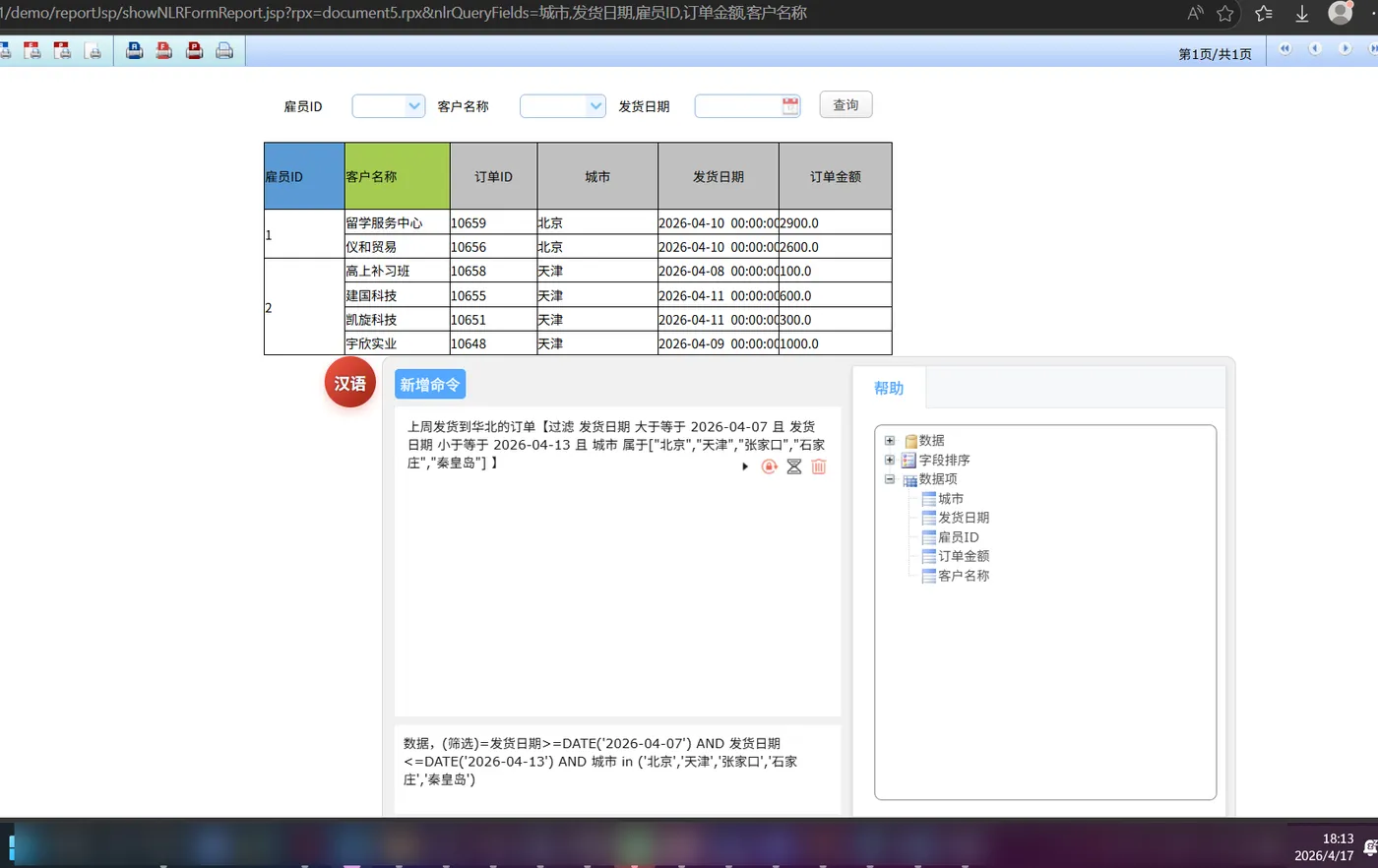The width and height of the screenshot is (1378, 868).
Task: Click the hourglass history icon
Action: pyautogui.click(x=793, y=466)
